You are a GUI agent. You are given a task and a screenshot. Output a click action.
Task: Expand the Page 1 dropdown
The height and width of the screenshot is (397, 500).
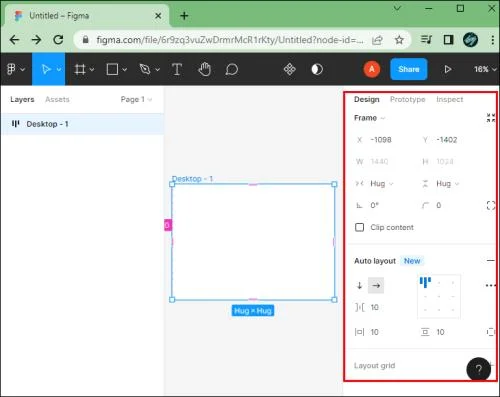pos(136,99)
